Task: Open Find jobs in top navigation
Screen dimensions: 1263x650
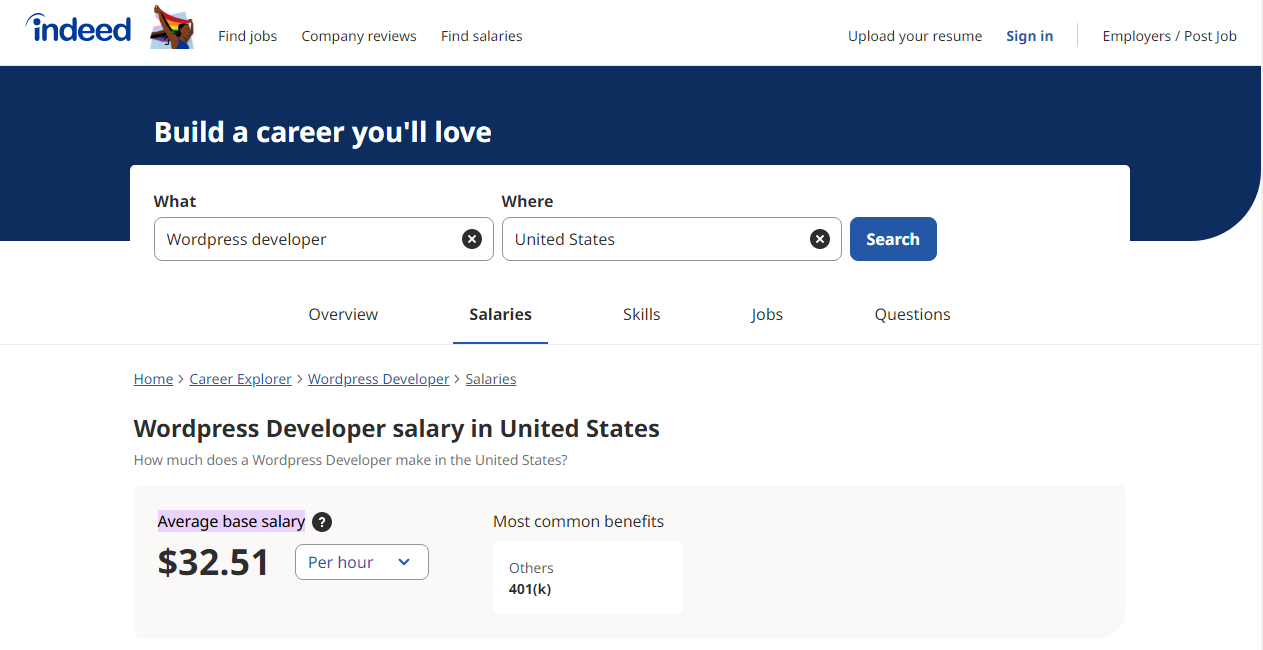Action: [248, 36]
